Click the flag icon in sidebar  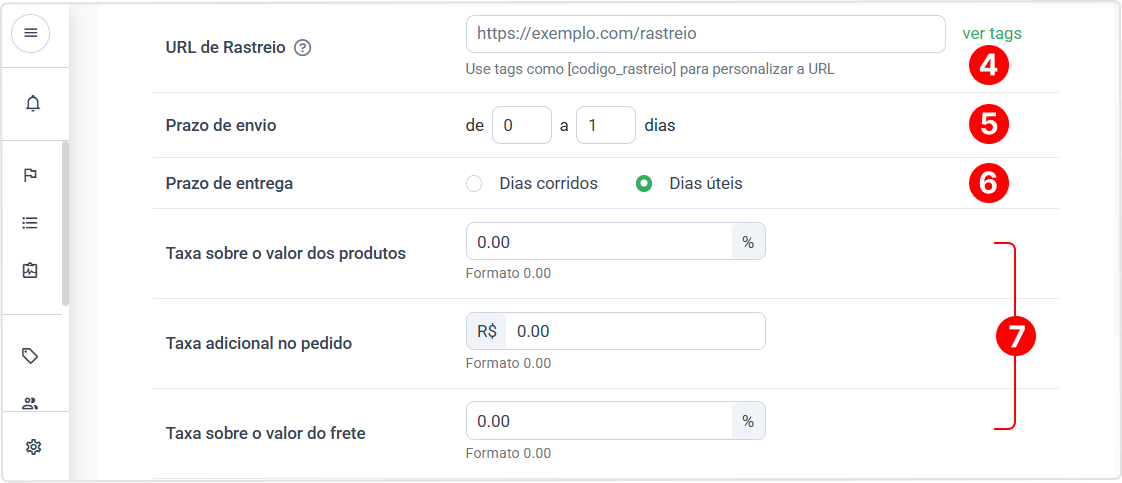tap(30, 175)
